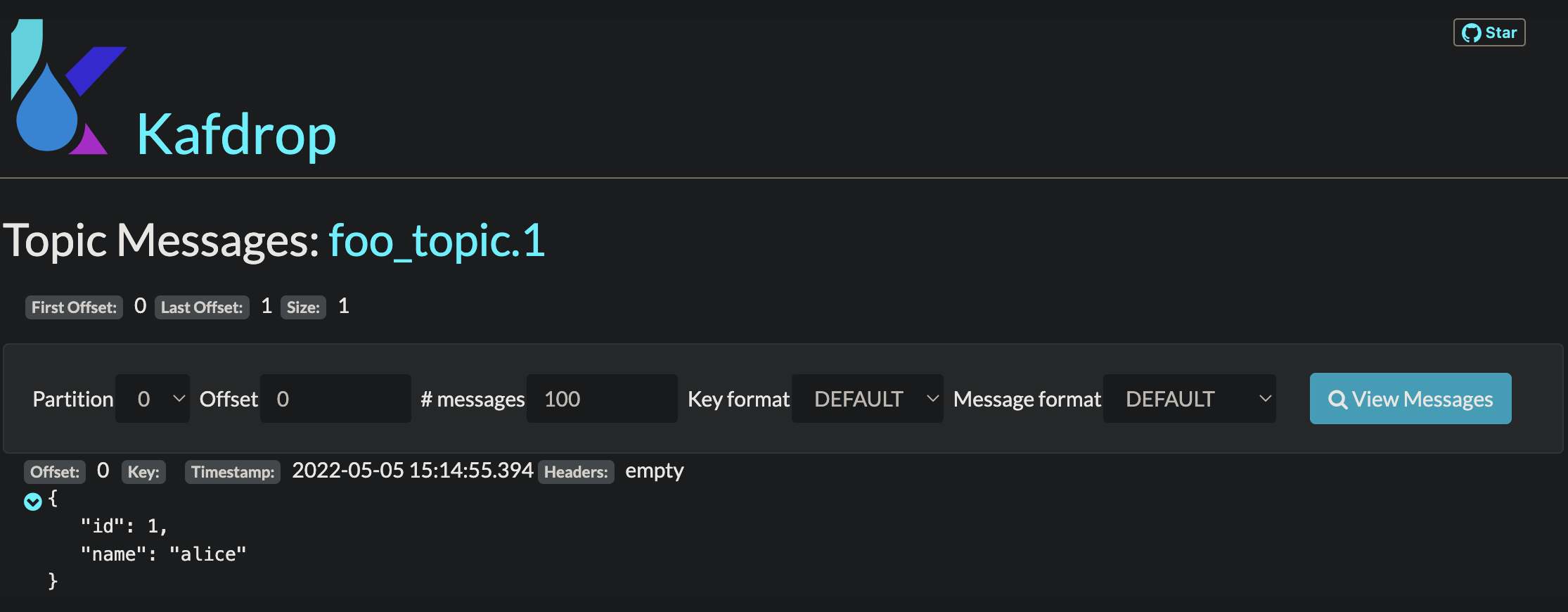This screenshot has width=1568, height=612.
Task: Click the Size badge
Action: coord(303,307)
